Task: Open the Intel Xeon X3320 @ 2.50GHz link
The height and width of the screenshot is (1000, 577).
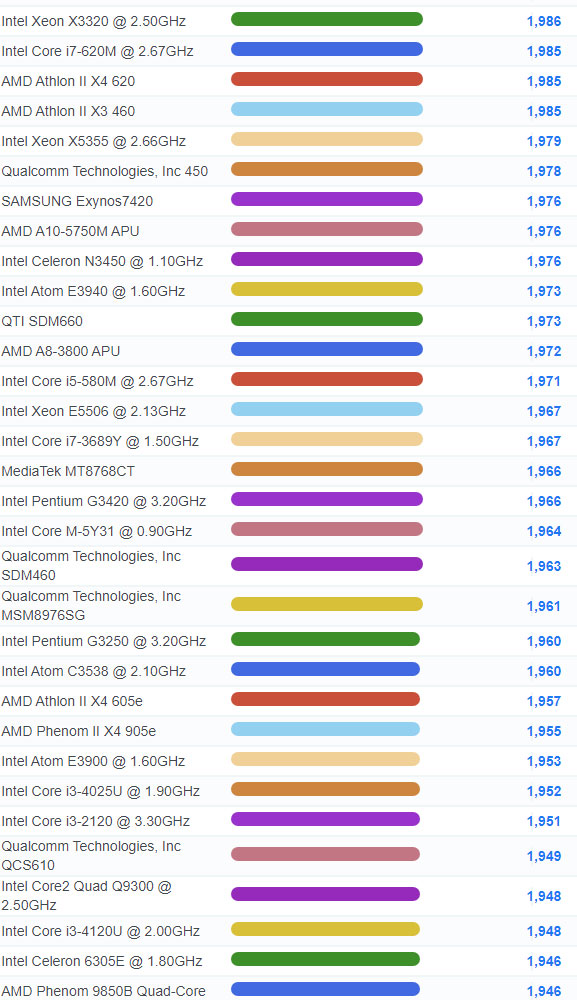Action: pyautogui.click(x=94, y=21)
